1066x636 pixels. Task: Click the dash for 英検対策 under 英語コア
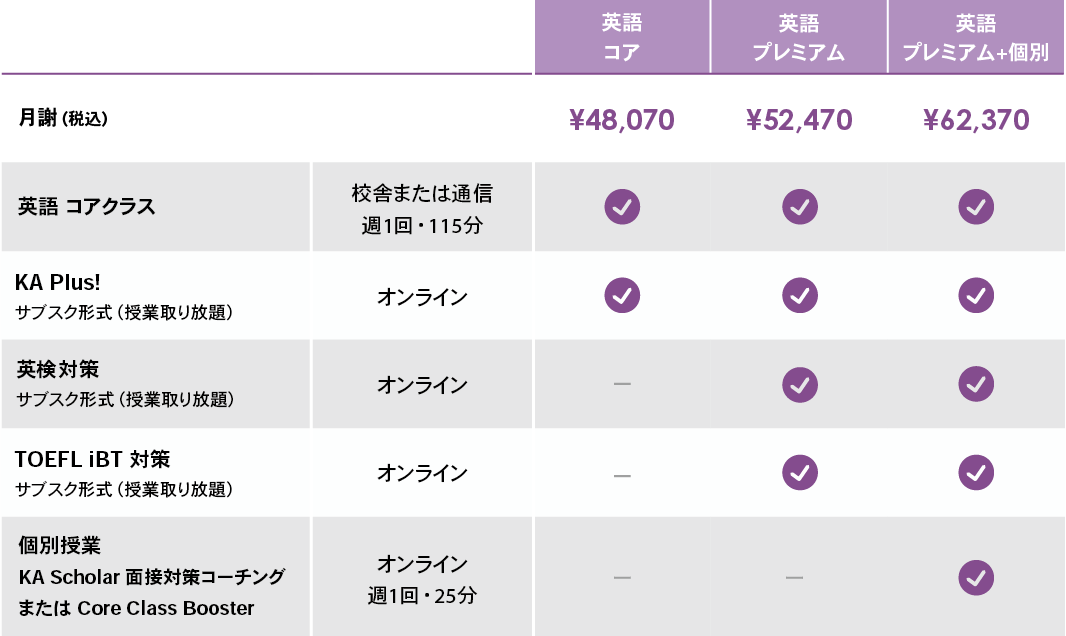[x=622, y=385]
